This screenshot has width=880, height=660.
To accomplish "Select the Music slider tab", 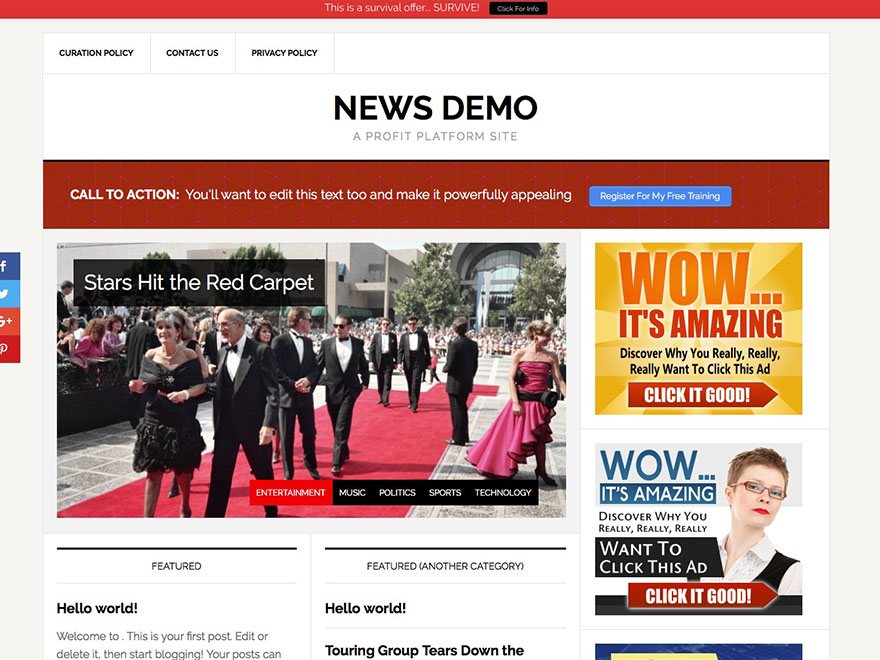I will (x=352, y=492).
